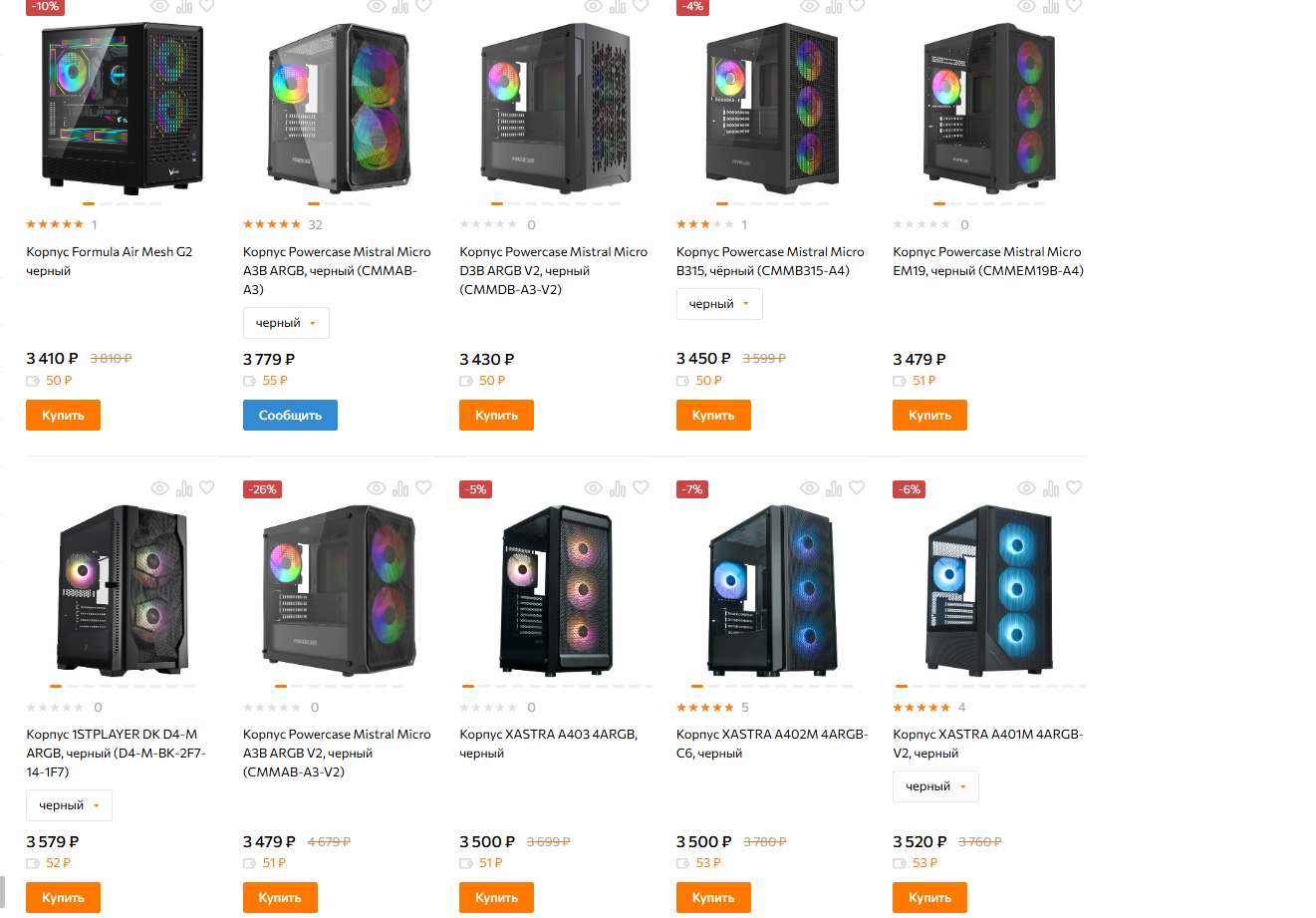Compare Powercase Mistral Micro A3B ARGB V2
The width and height of the screenshot is (1316, 918).
400,488
